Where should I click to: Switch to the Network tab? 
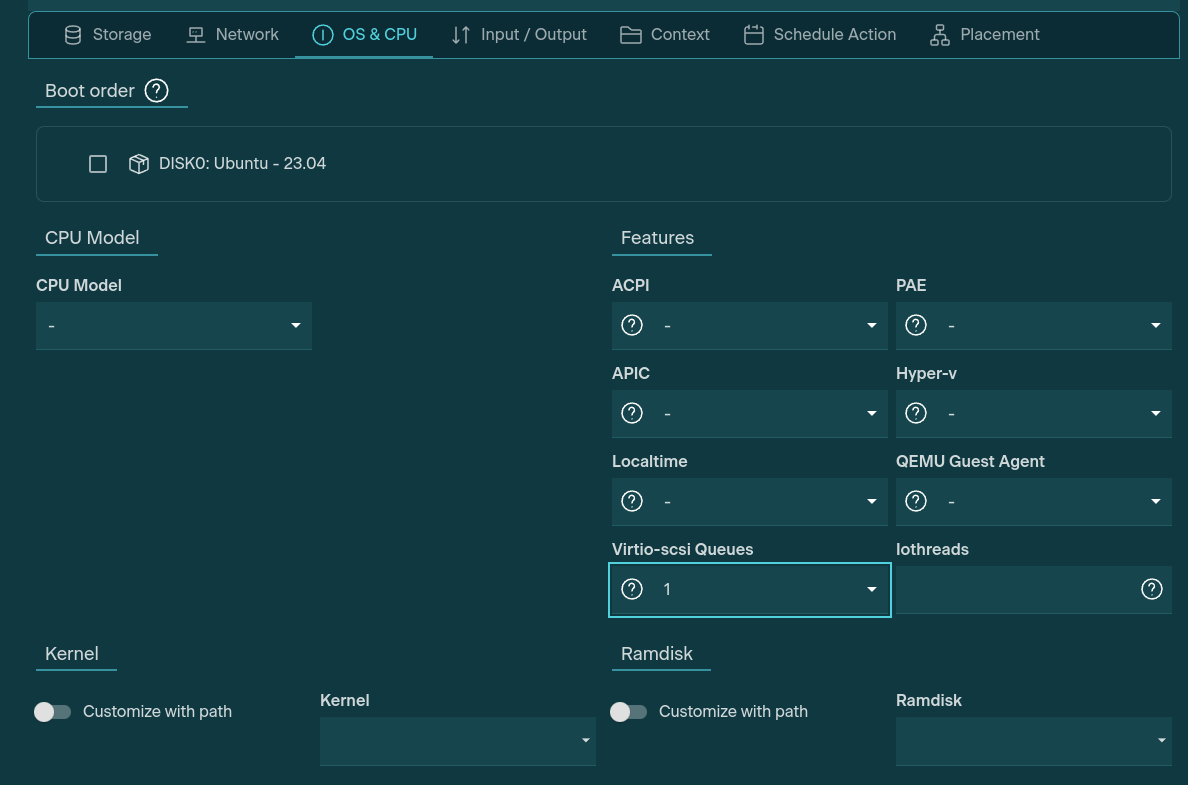pos(233,35)
